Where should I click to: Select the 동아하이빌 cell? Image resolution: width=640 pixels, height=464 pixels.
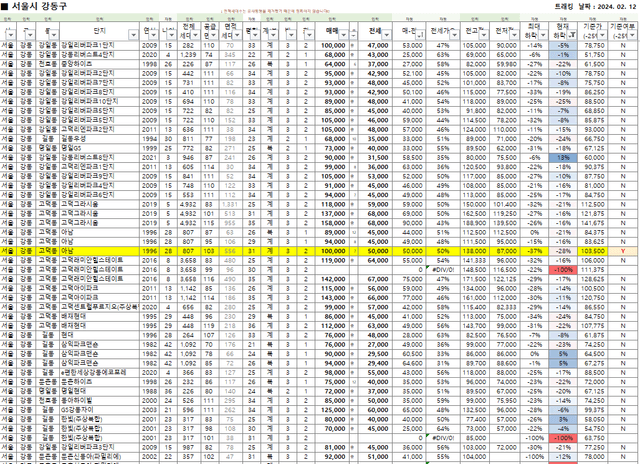pyautogui.click(x=99, y=401)
